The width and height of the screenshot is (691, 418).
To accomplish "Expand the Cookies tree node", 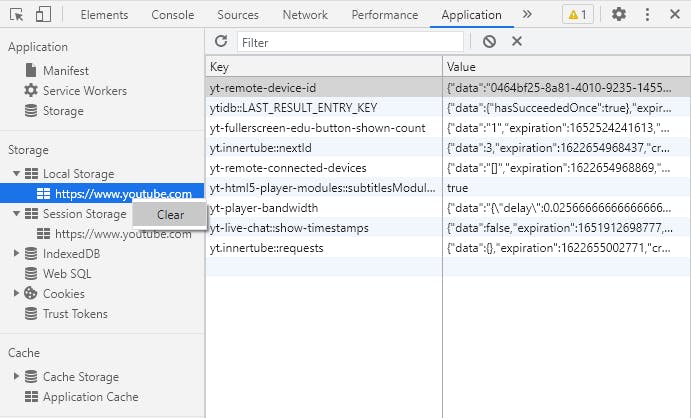I will pos(17,294).
